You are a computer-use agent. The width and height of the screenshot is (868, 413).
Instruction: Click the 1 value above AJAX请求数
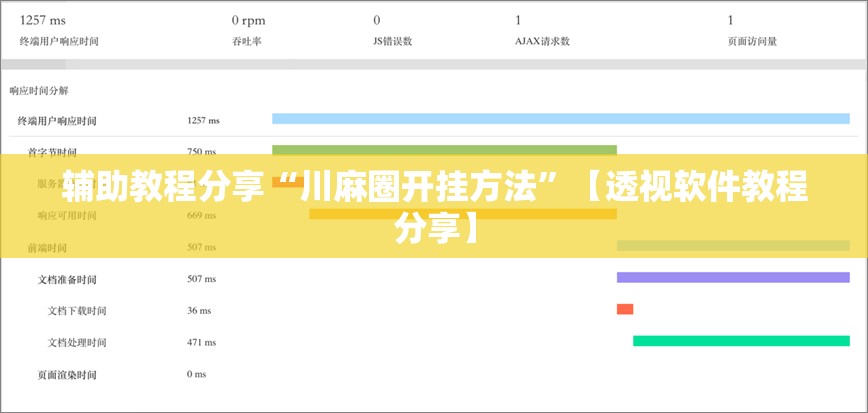pos(518,21)
